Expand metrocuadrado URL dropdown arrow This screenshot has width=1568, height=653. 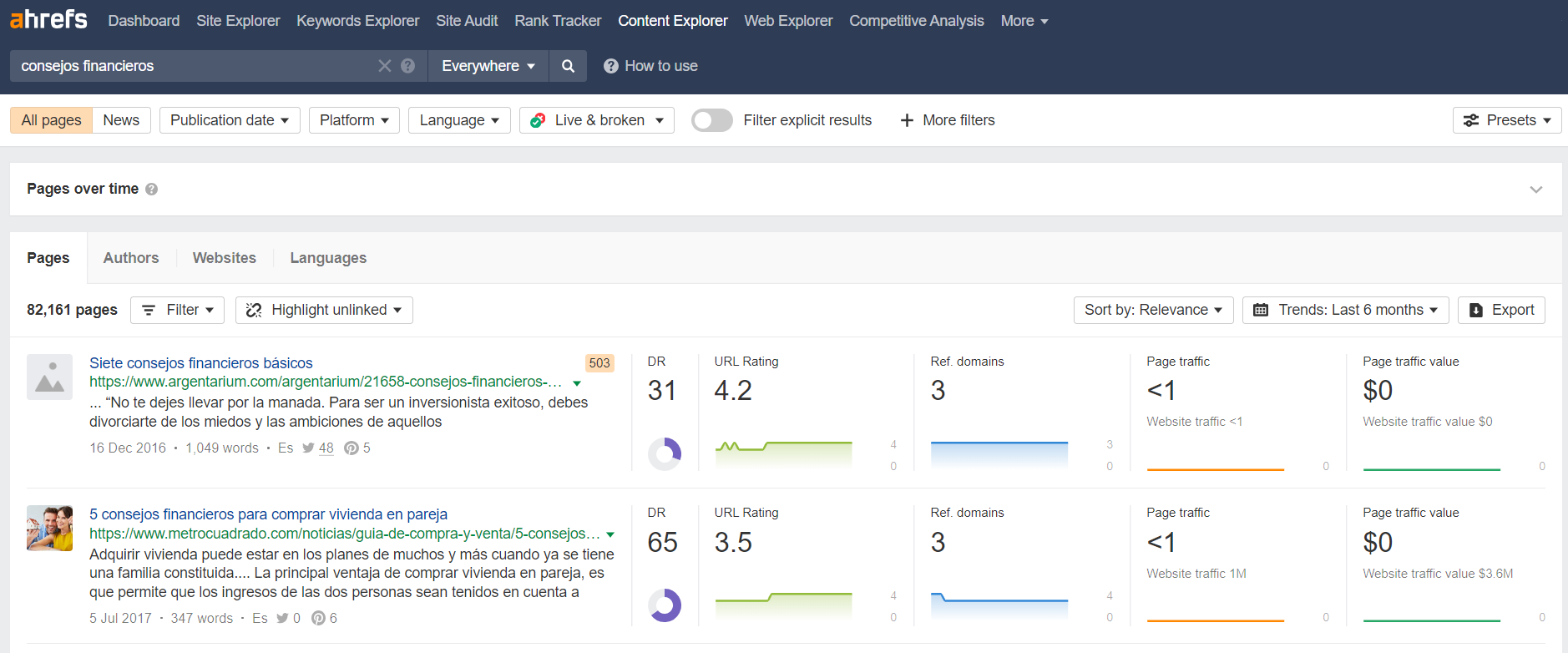click(610, 534)
